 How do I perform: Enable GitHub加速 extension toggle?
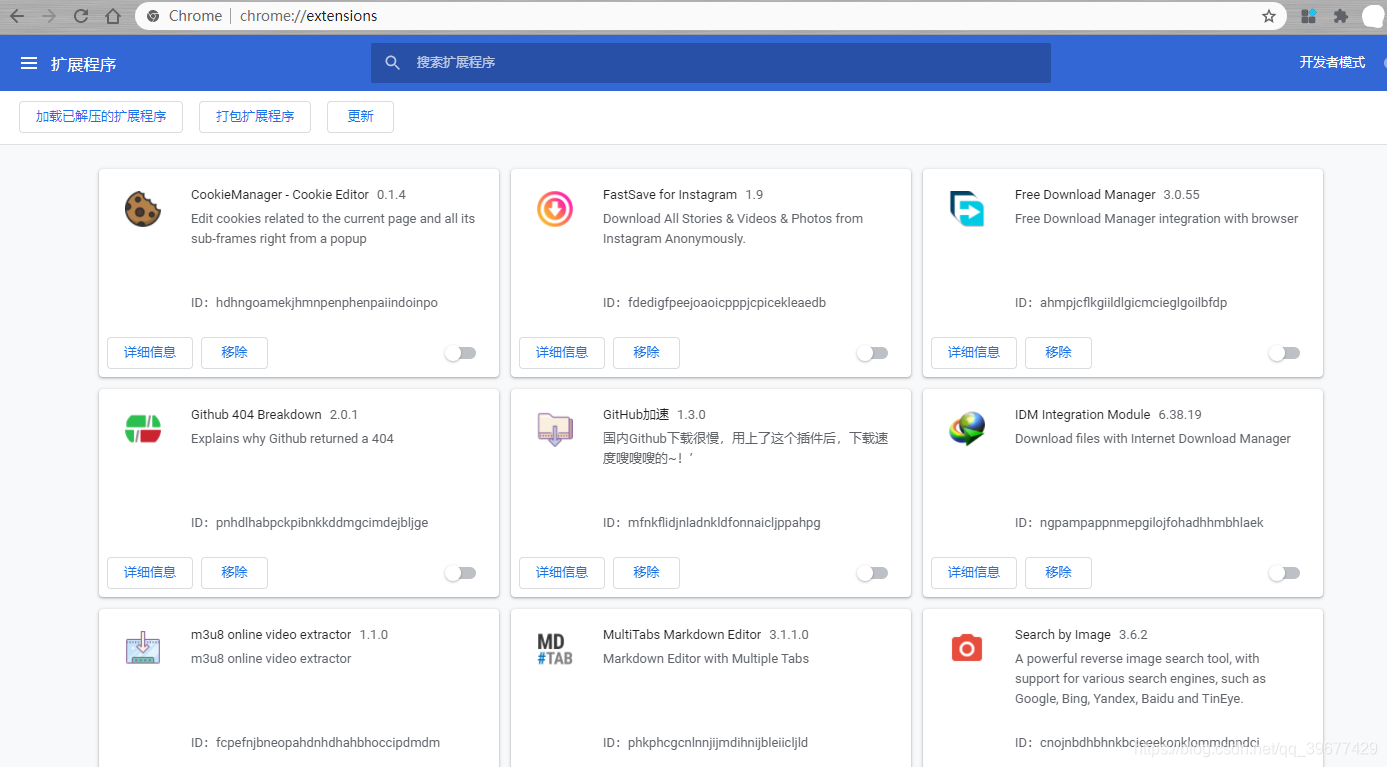[x=873, y=573]
